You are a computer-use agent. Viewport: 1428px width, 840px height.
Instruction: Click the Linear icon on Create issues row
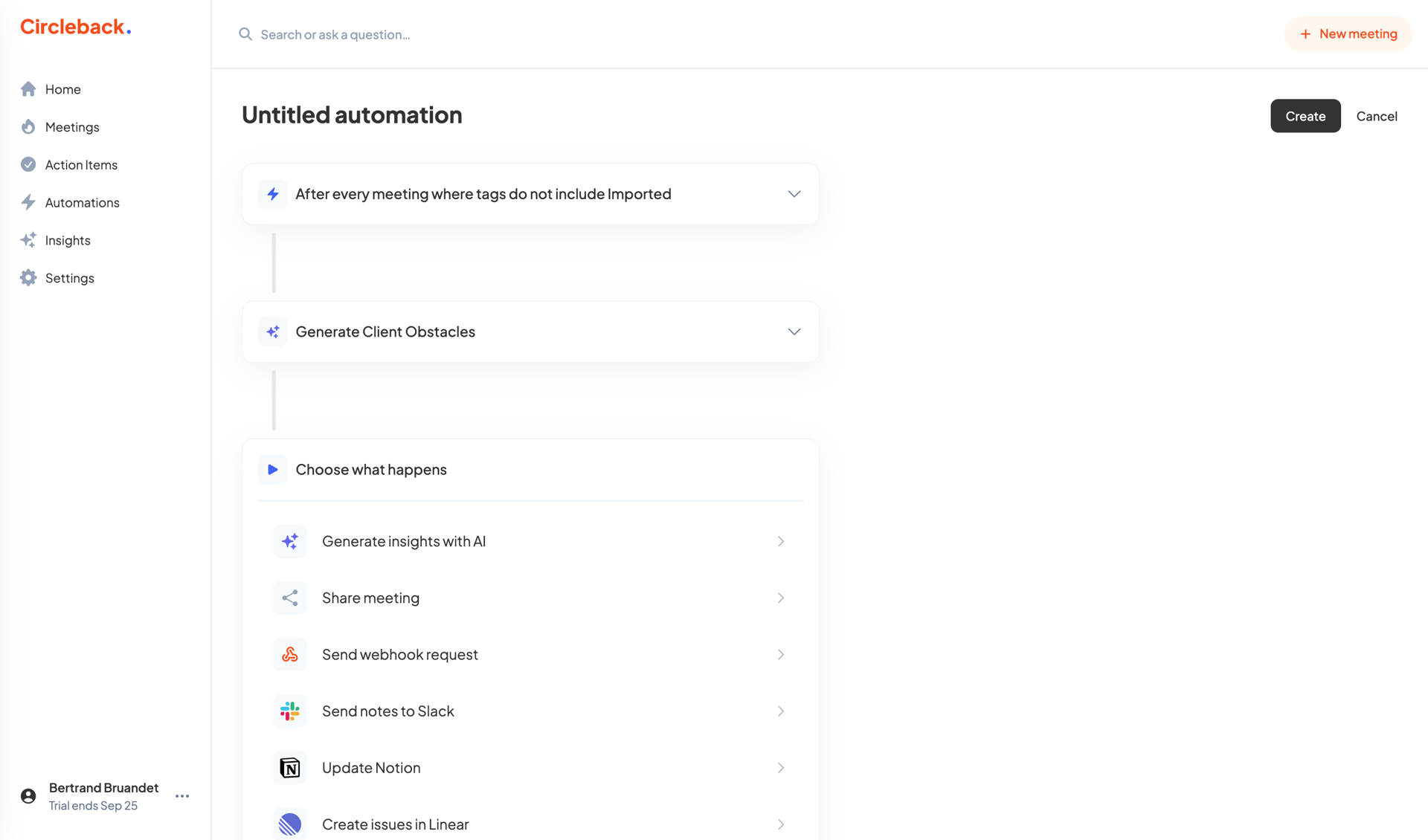pos(290,824)
